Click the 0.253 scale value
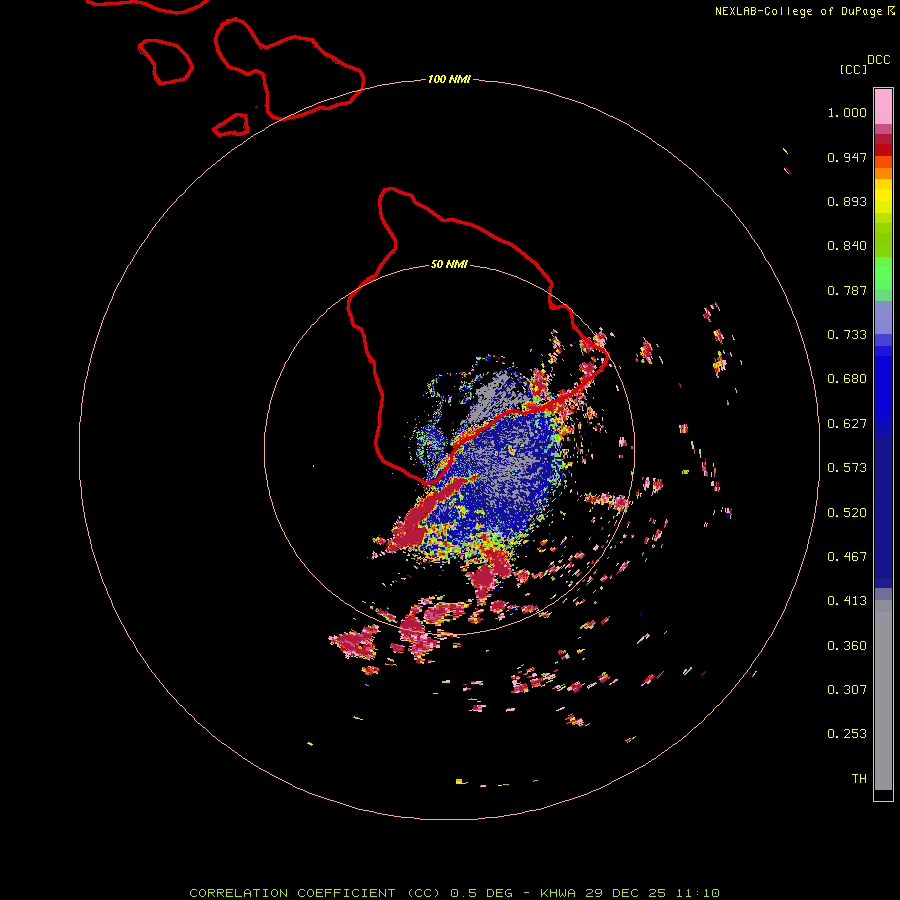The image size is (900, 900). coord(847,734)
